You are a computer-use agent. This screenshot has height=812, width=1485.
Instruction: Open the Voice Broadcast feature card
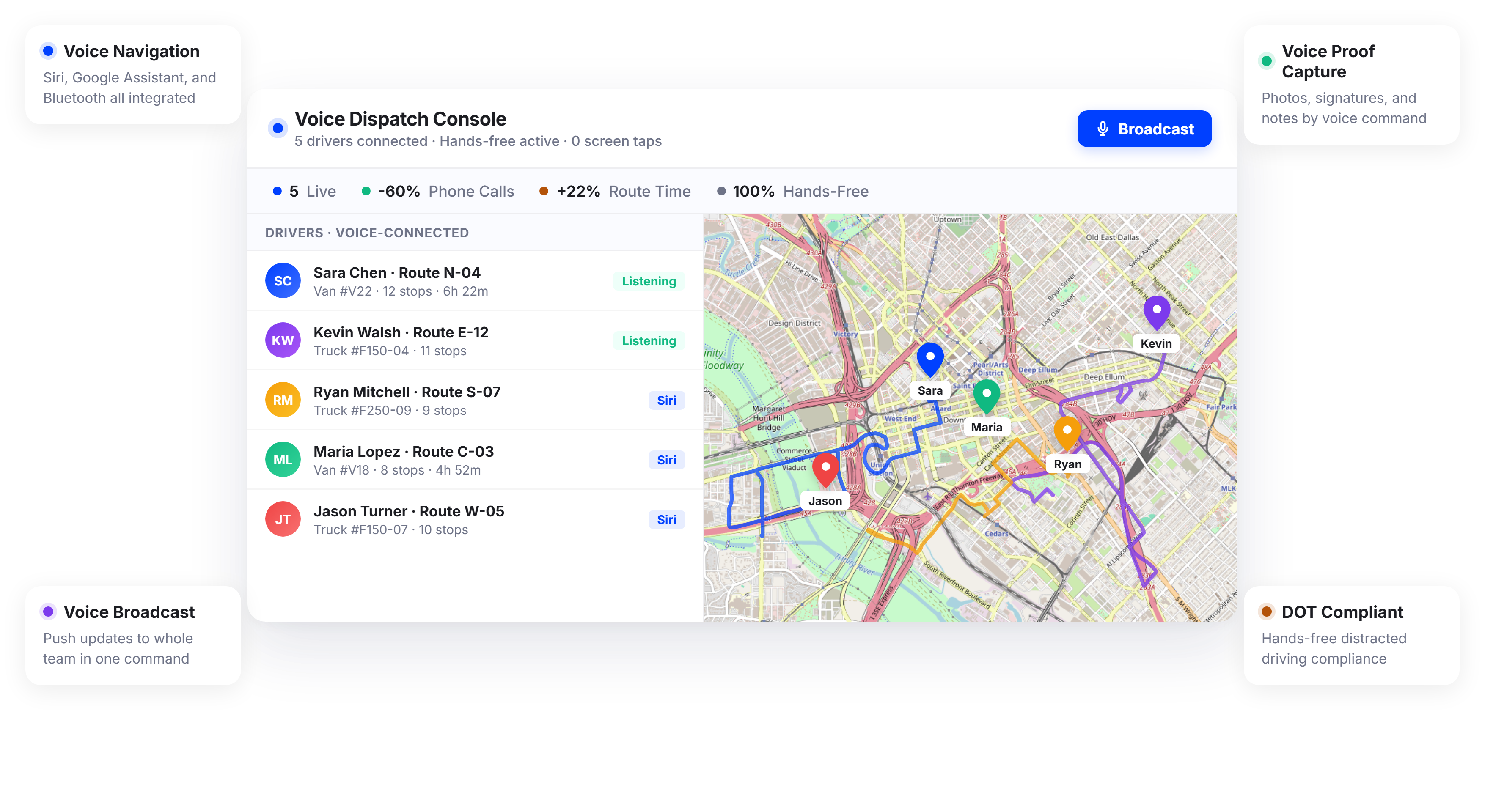pyautogui.click(x=133, y=635)
